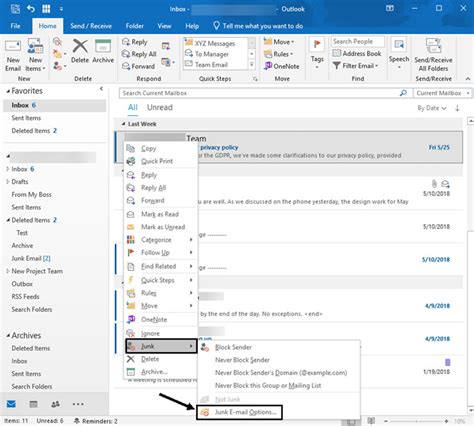Open the By Date sort dropdown
The height and width of the screenshot is (426, 474).
point(432,108)
